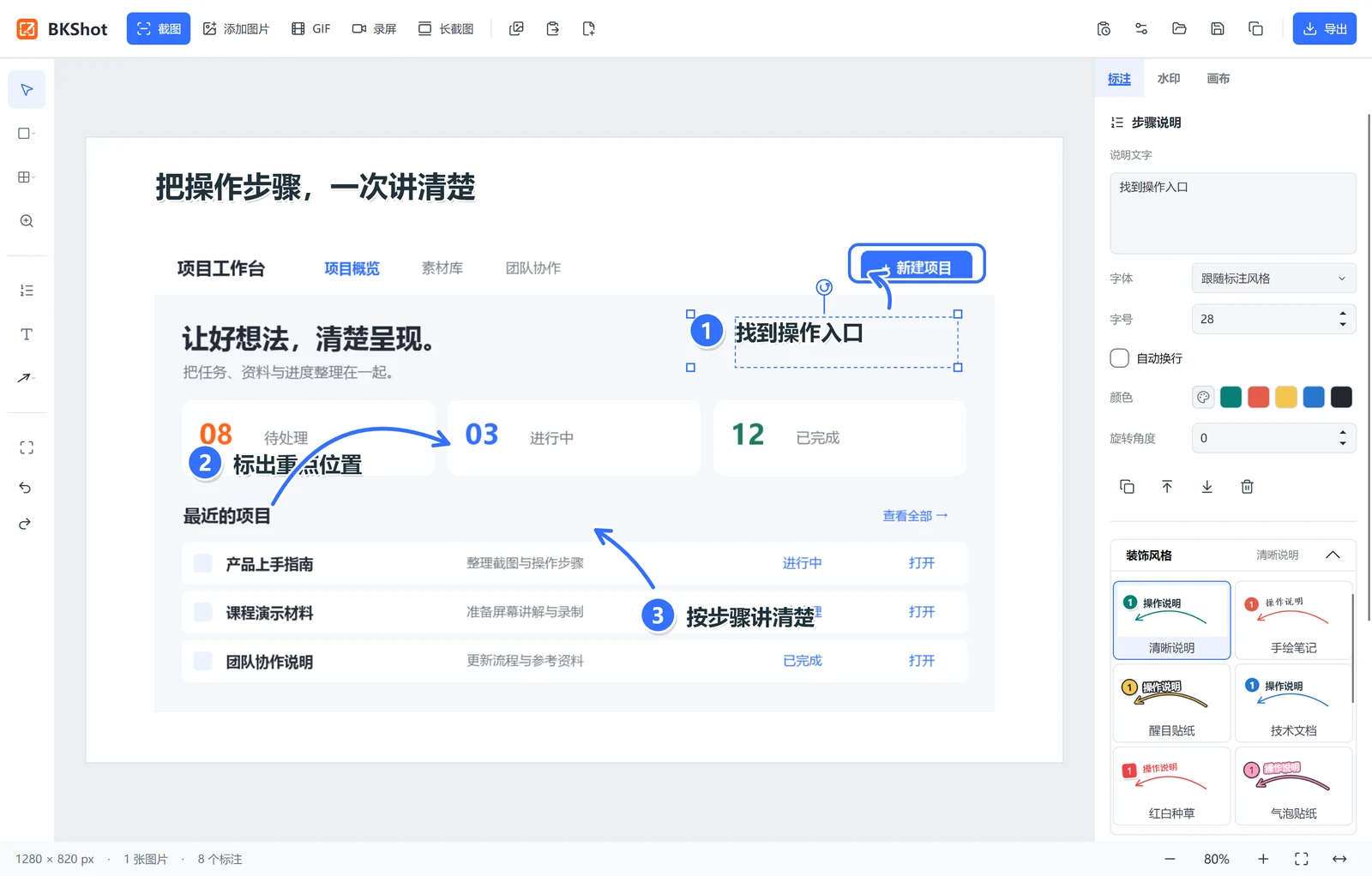Select the 气泡贴纸 style thumbnail
The image size is (1372, 876).
tap(1293, 786)
